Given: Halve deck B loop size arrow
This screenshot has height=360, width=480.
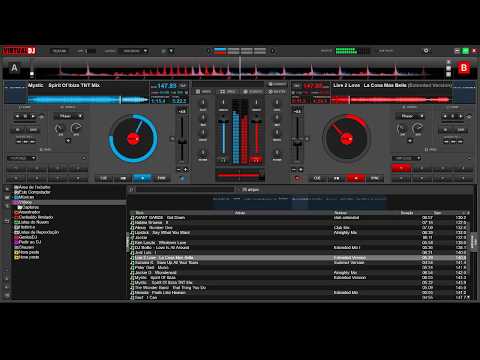Looking at the screenshot, I should (445, 116).
